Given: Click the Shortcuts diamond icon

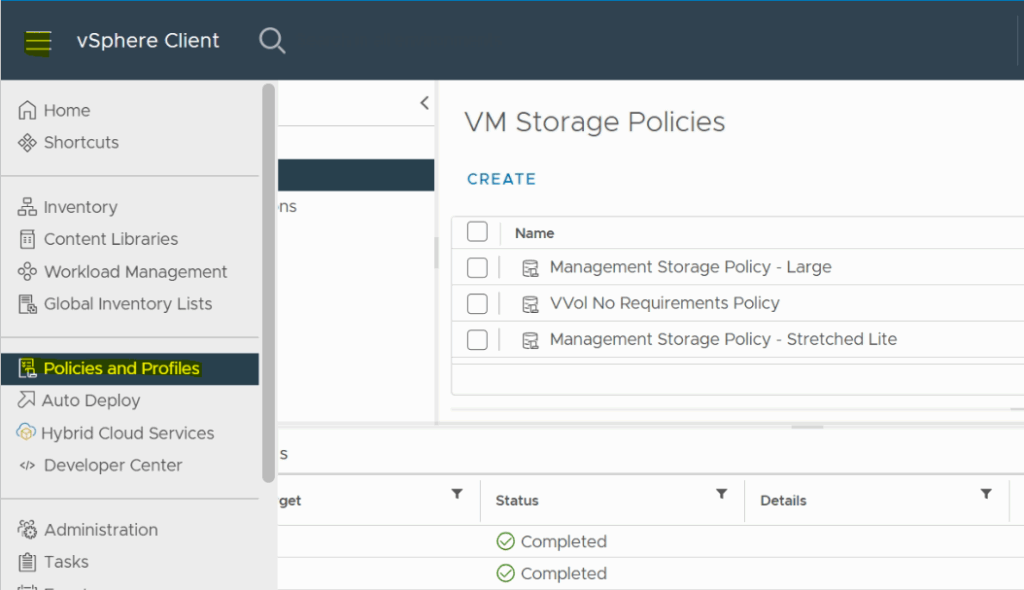Looking at the screenshot, I should click(x=27, y=142).
